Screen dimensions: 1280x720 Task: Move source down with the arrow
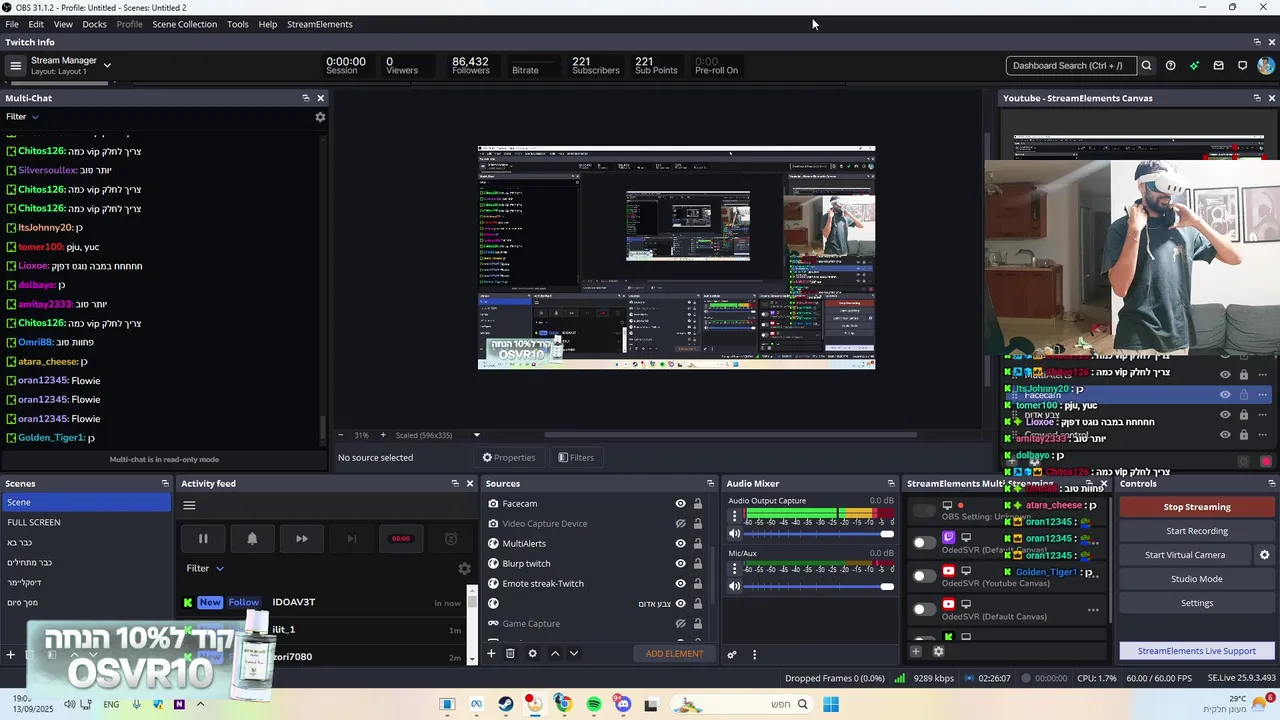(x=573, y=654)
